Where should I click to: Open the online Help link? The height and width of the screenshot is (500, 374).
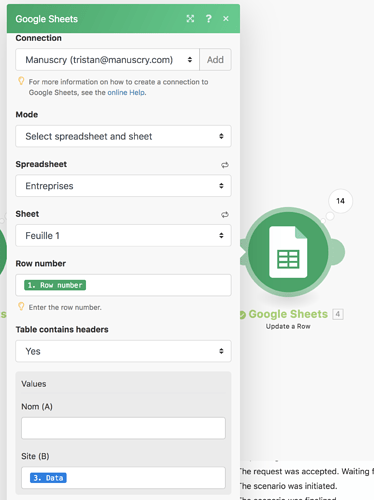126,92
